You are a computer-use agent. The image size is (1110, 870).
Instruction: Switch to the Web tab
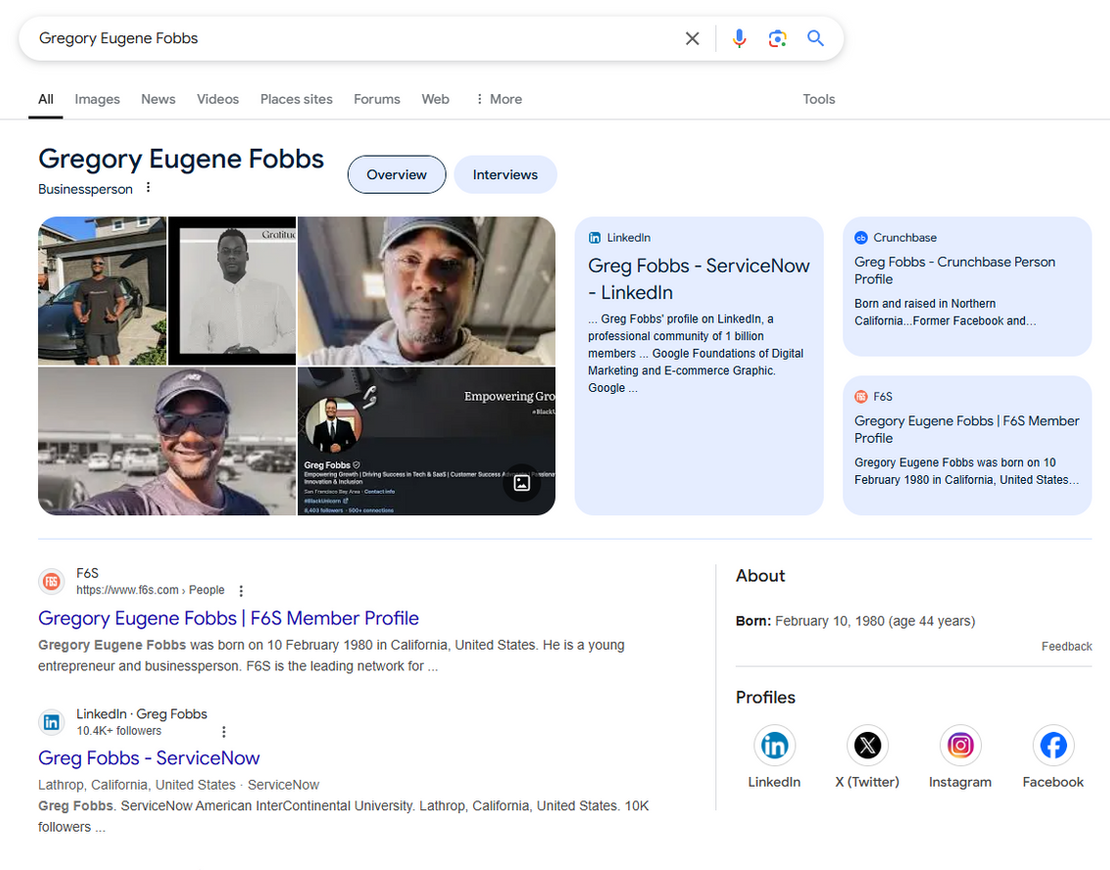point(435,99)
